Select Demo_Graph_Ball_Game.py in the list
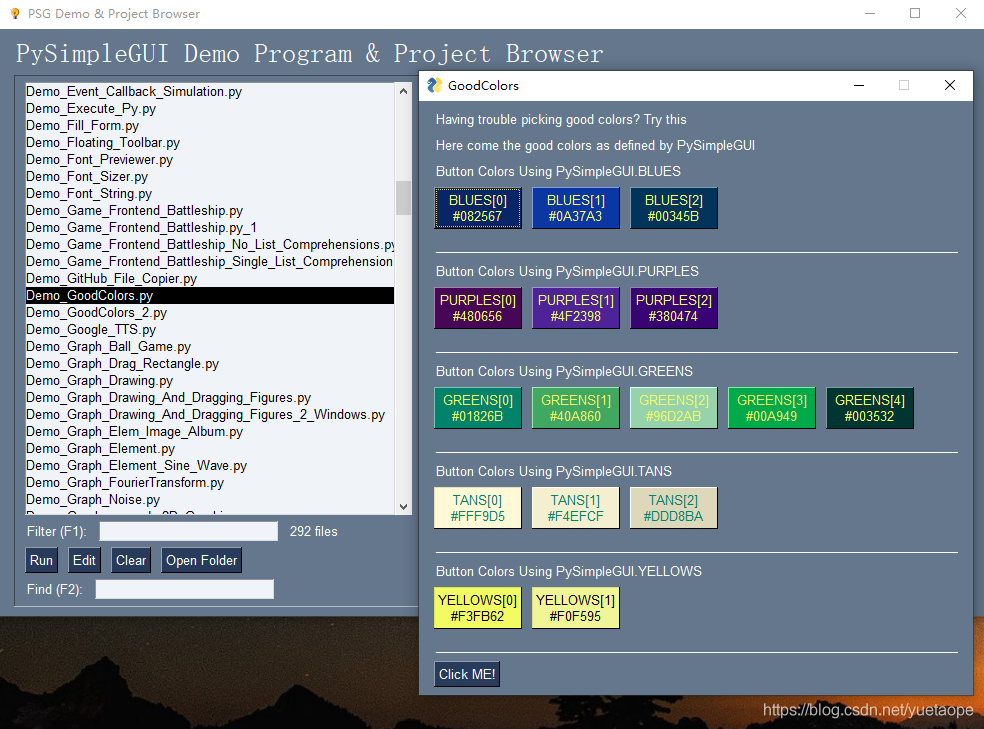This screenshot has width=984, height=729. (x=210, y=346)
